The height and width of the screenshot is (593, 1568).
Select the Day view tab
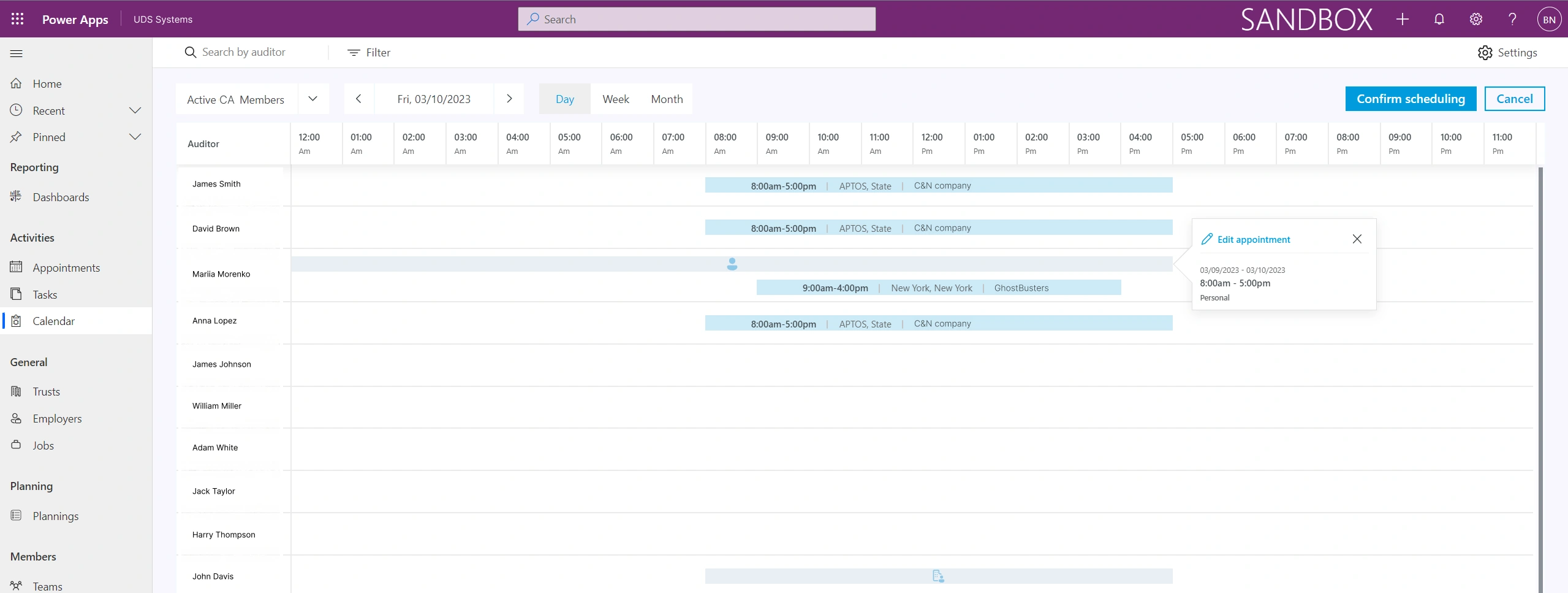click(564, 99)
